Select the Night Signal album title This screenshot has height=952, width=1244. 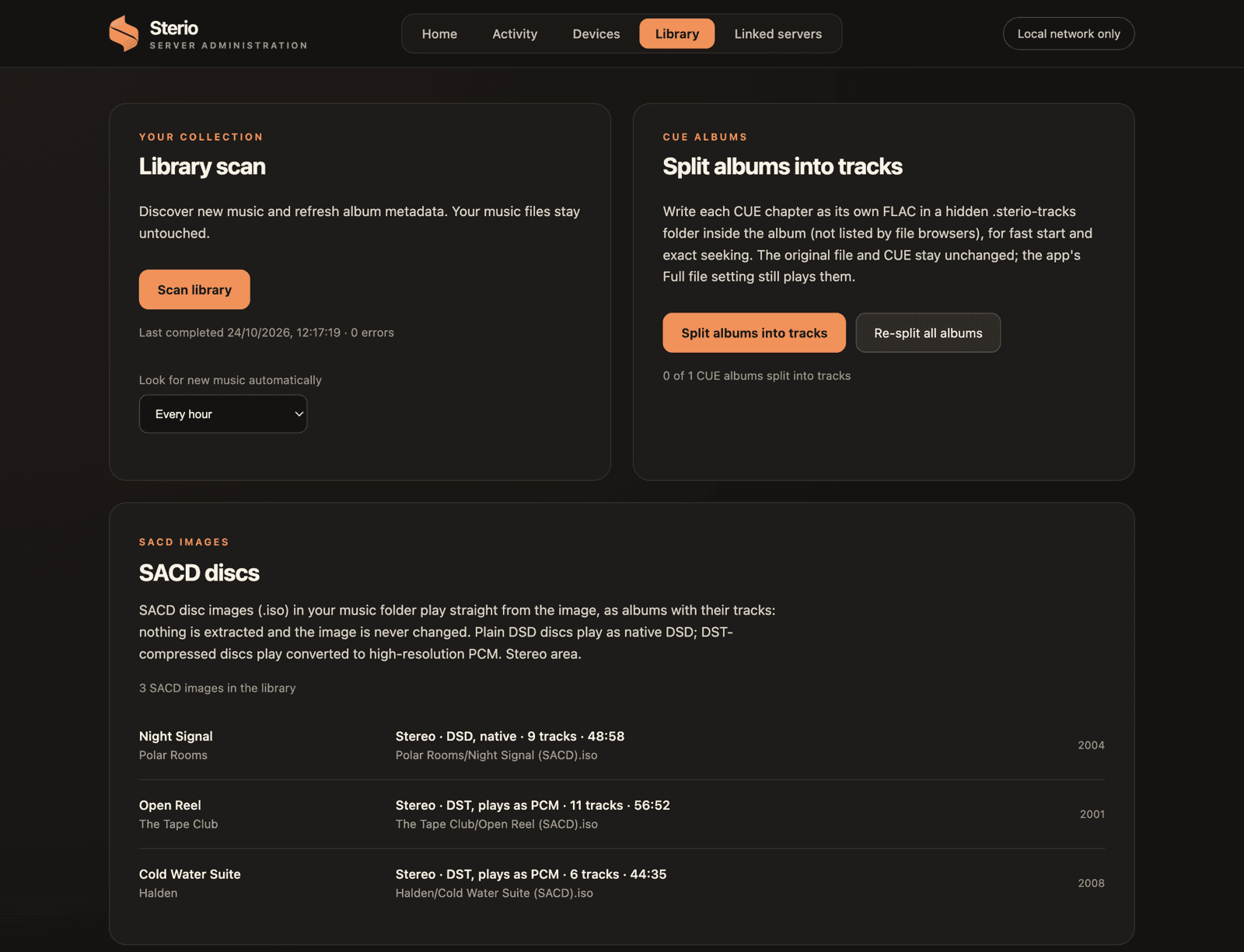(x=176, y=736)
